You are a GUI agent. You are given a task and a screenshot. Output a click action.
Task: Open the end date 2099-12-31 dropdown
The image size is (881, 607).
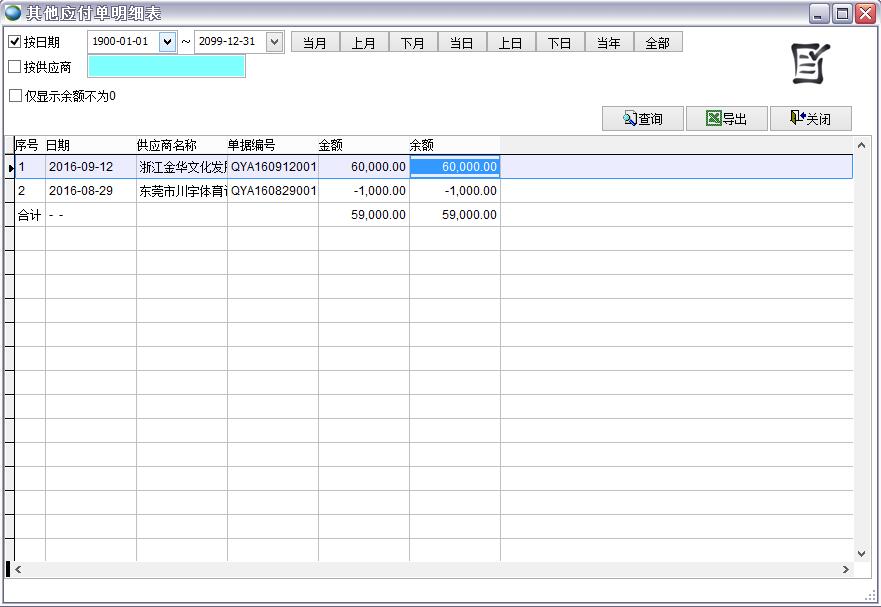point(274,42)
